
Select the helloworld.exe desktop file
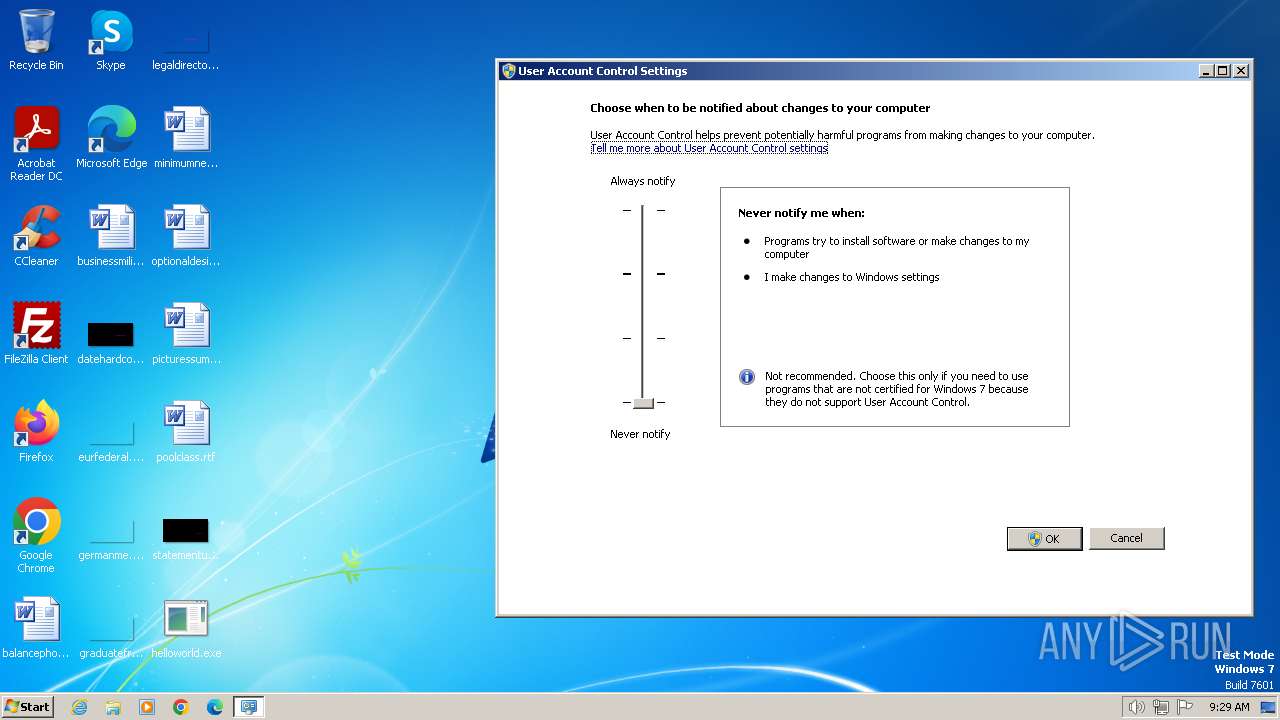185,628
